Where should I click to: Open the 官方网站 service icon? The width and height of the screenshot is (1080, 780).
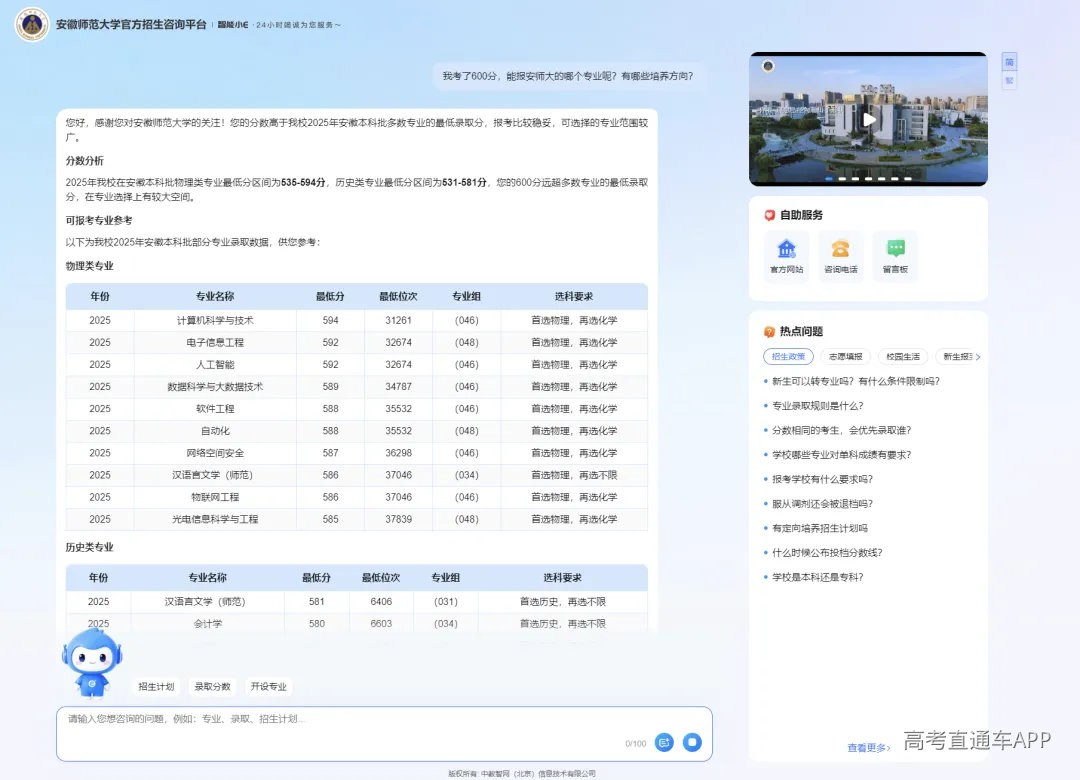point(787,255)
